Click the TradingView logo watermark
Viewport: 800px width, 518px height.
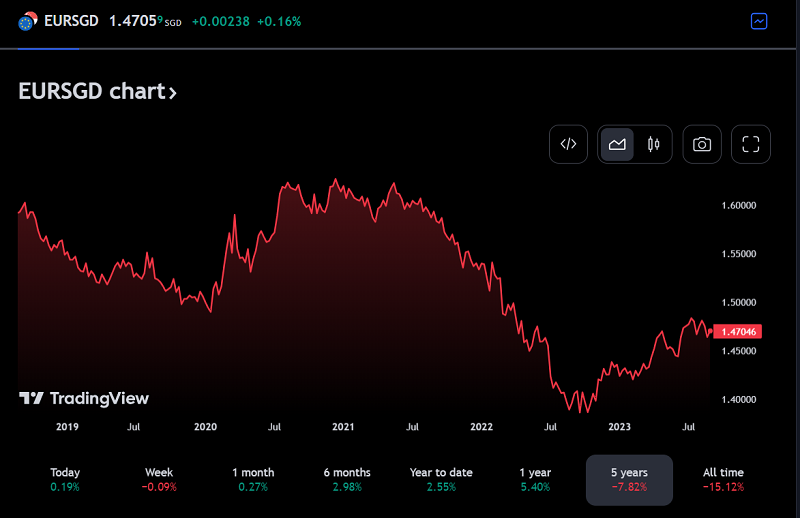[x=84, y=398]
